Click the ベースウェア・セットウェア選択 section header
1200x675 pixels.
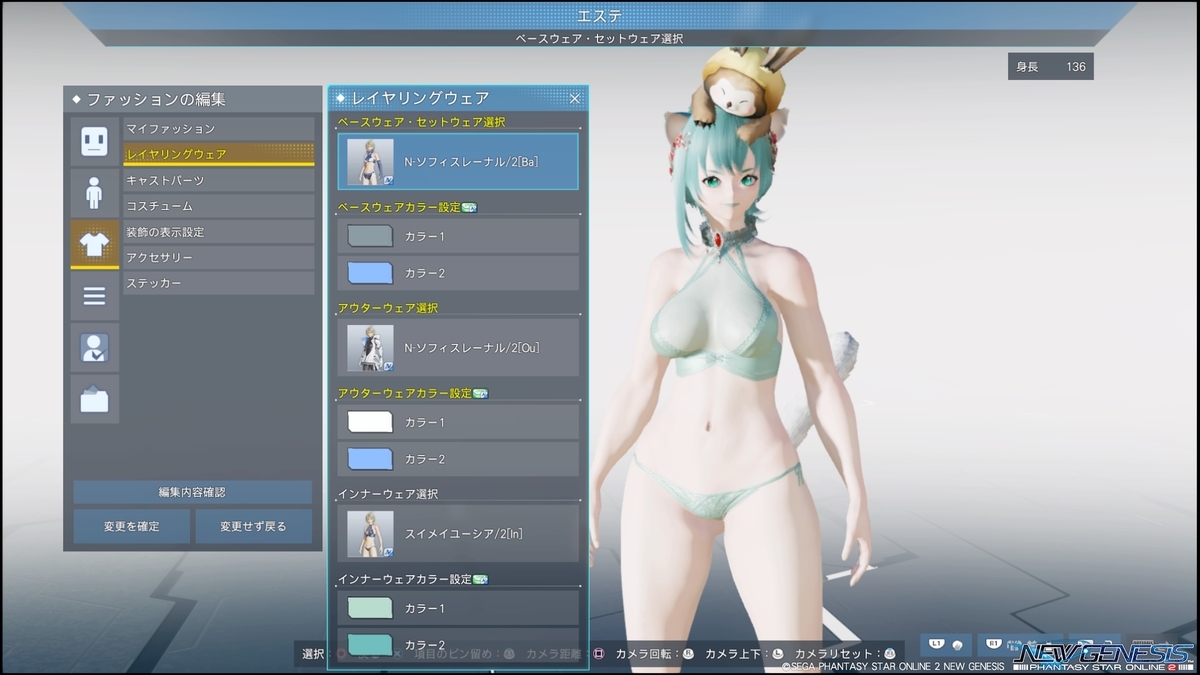[422, 122]
